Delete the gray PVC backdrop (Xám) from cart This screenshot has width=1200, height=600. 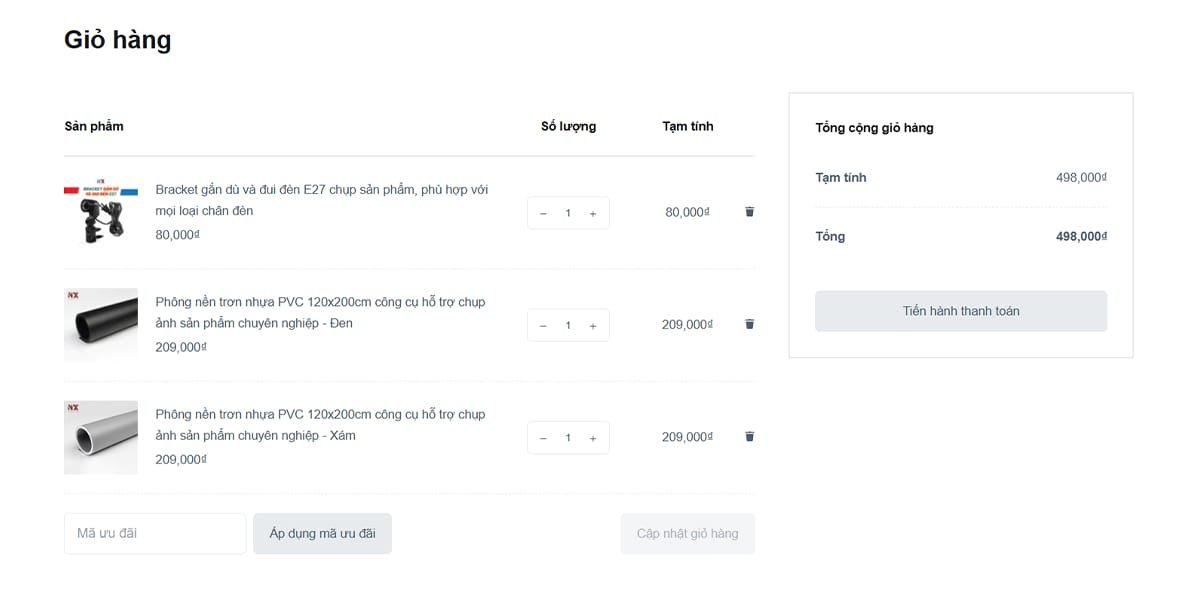(750, 436)
